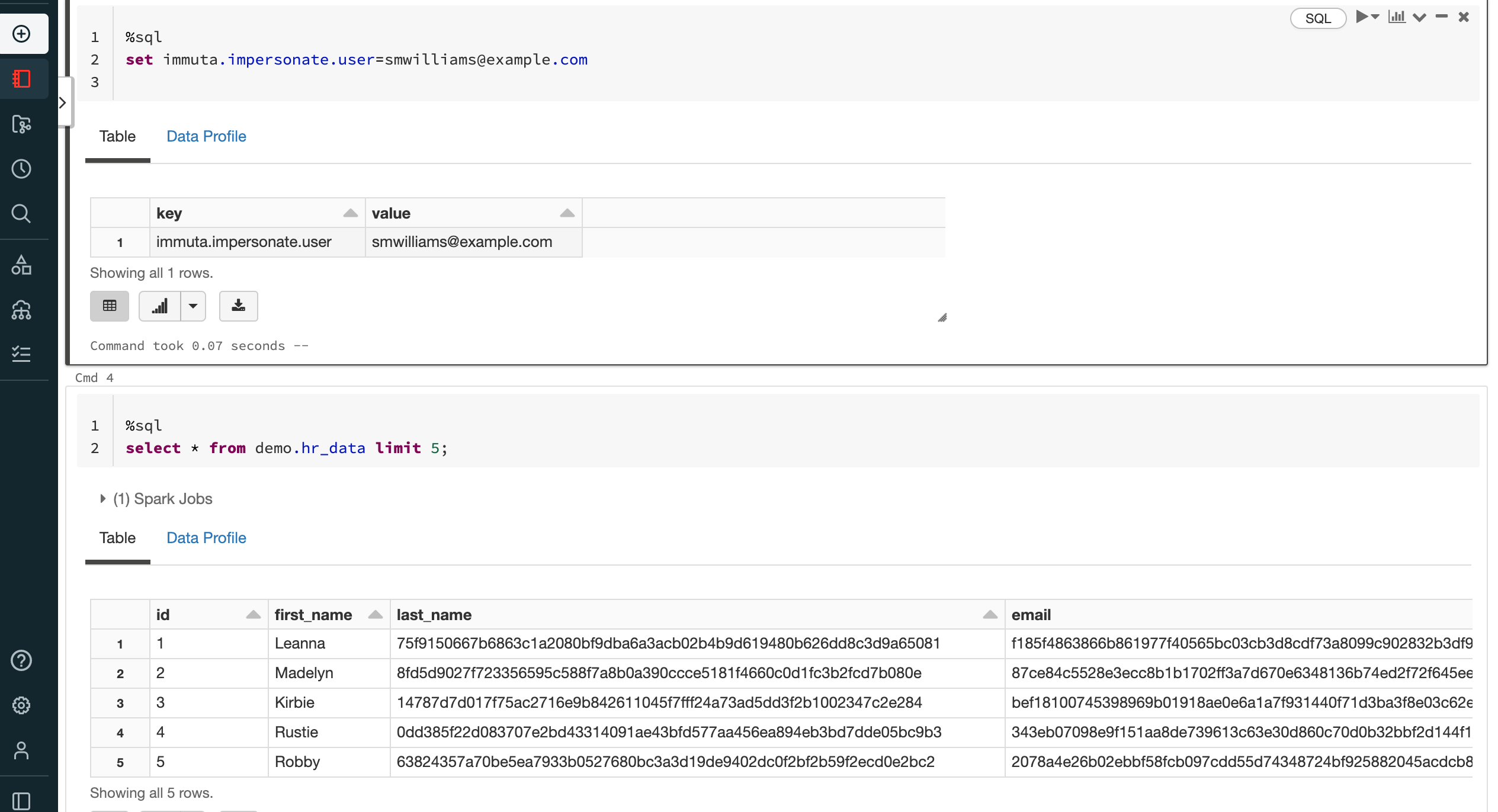Click the email column header
This screenshot has width=1498, height=812.
point(1239,615)
